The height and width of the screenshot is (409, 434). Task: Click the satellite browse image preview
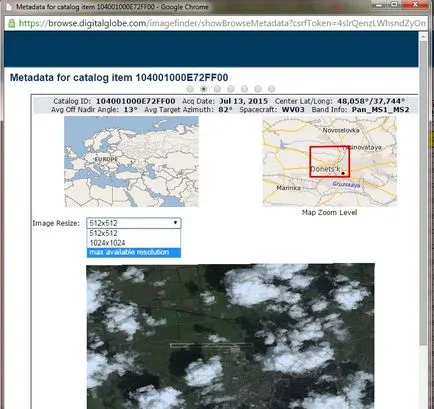click(230, 336)
